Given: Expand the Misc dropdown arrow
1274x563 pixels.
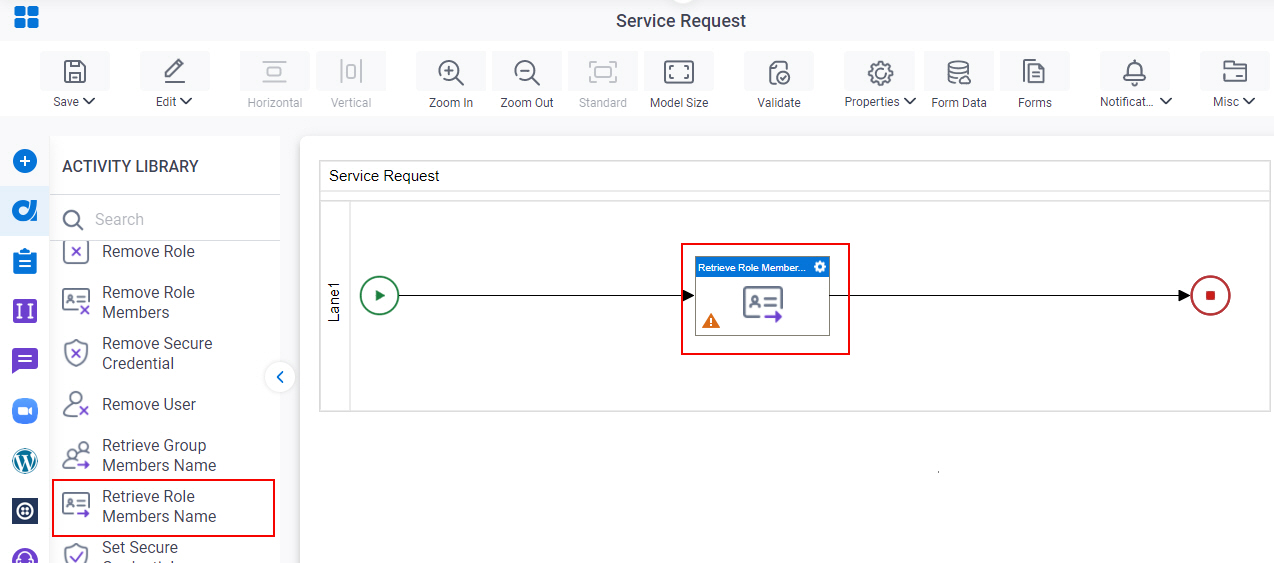Looking at the screenshot, I should click(1248, 101).
